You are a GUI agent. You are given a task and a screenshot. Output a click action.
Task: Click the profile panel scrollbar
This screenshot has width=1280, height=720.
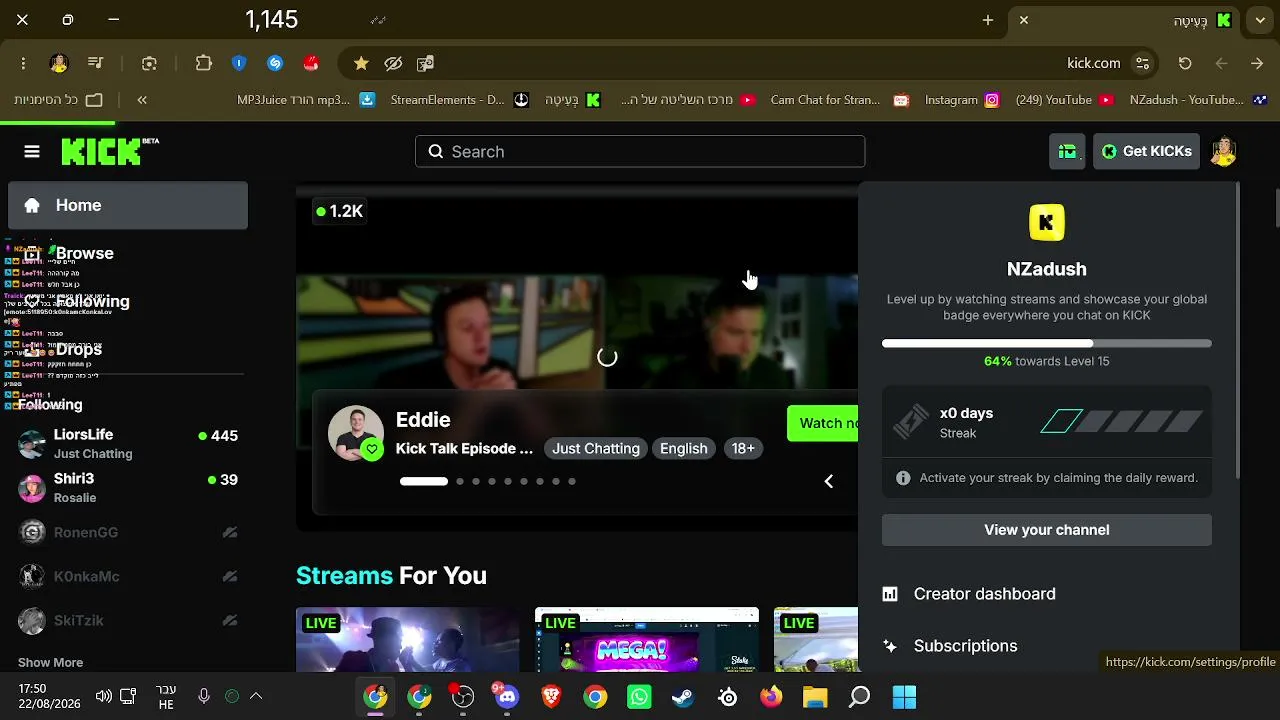pyautogui.click(x=1237, y=330)
